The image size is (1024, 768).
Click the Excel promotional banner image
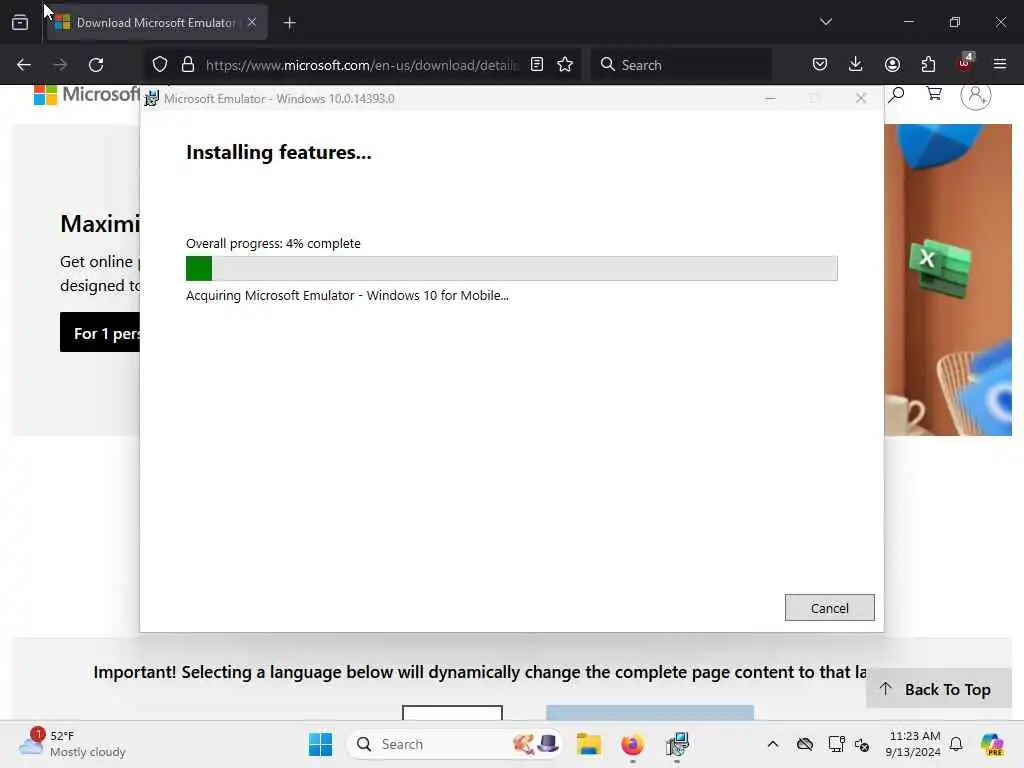pos(948,280)
